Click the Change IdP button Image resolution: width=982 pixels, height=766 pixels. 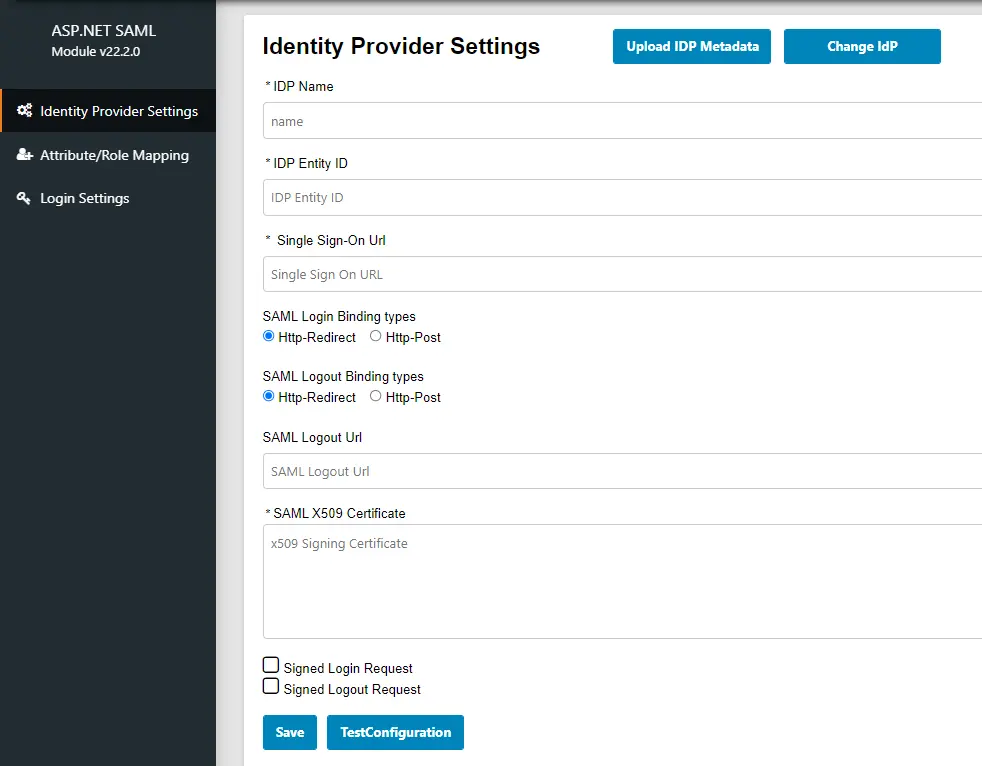[862, 46]
